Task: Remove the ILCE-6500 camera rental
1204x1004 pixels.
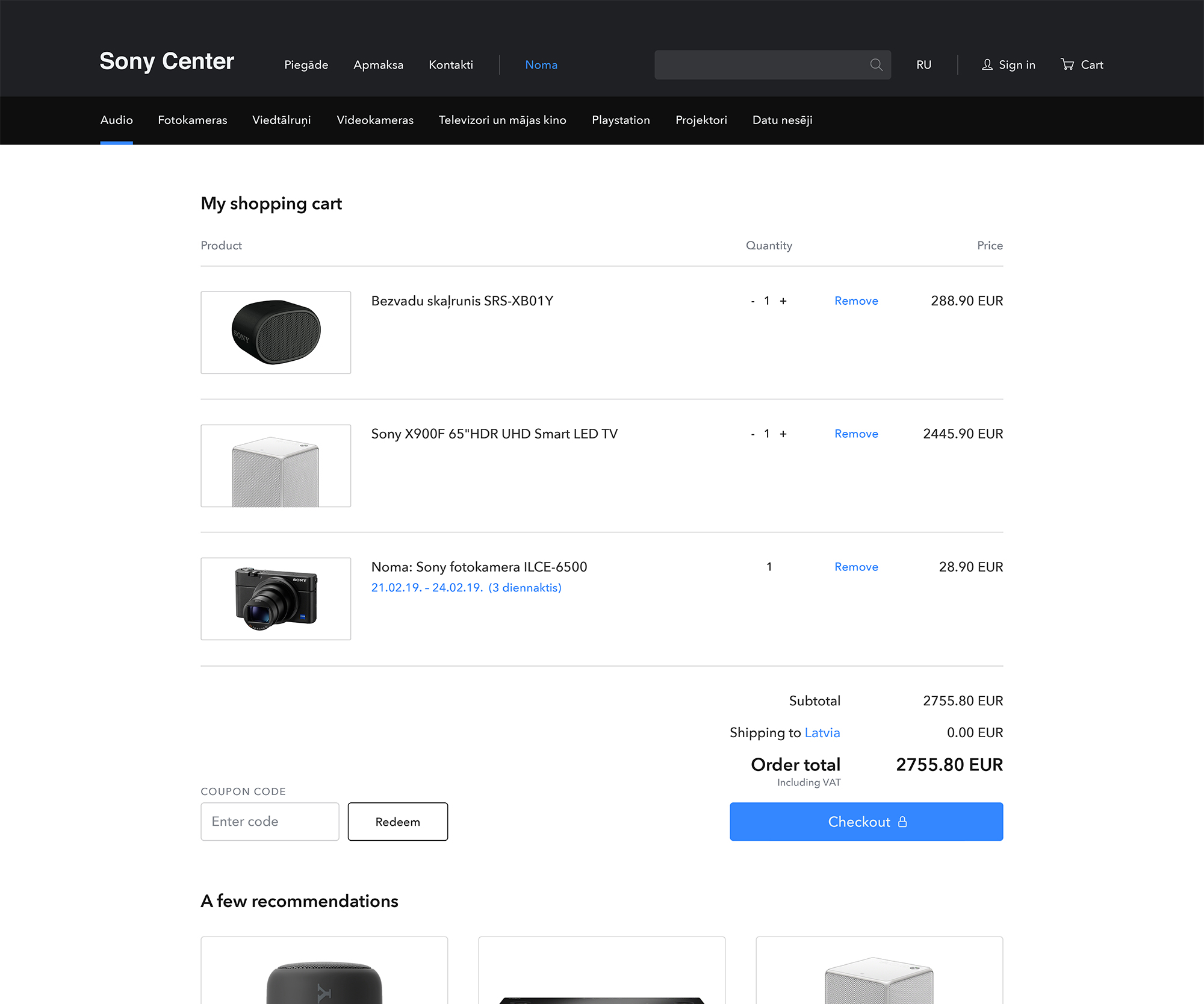Action: [856, 567]
